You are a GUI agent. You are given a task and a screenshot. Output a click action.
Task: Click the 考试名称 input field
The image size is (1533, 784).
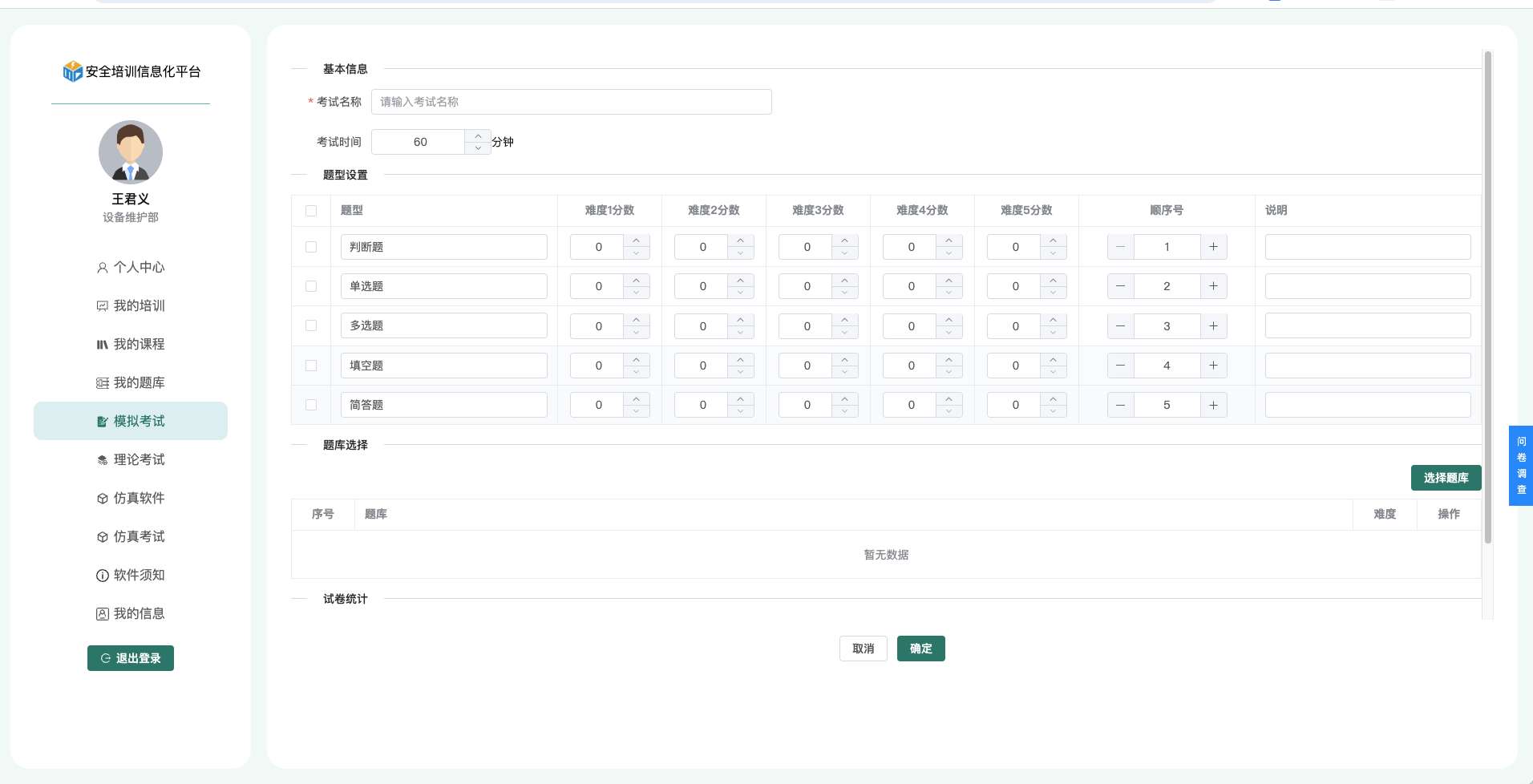tap(571, 102)
